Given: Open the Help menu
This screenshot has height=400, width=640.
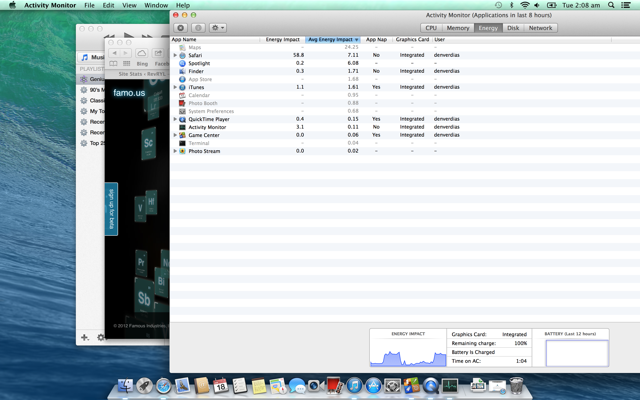Looking at the screenshot, I should pos(183,5).
